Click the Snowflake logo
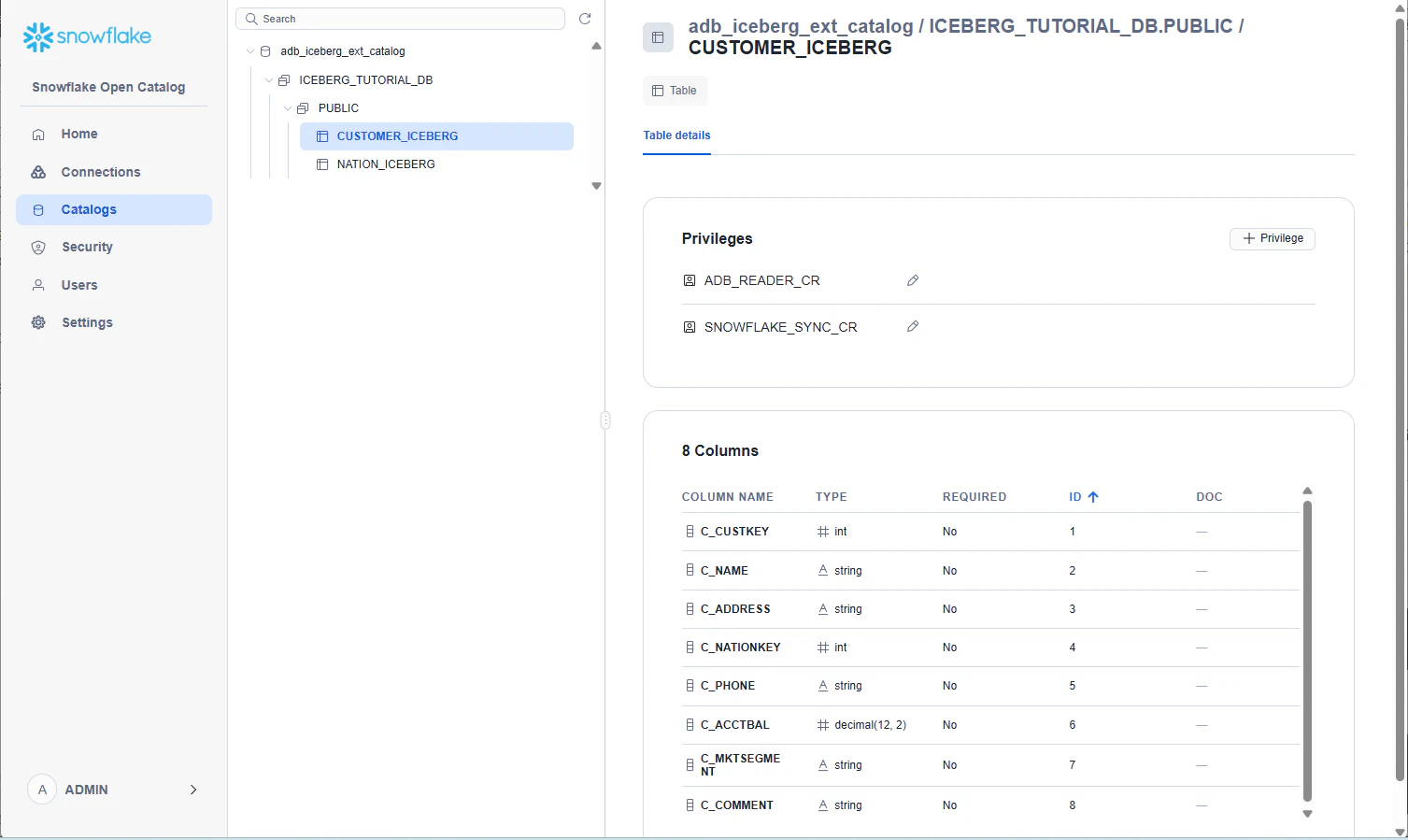This screenshot has width=1408, height=840. (87, 36)
